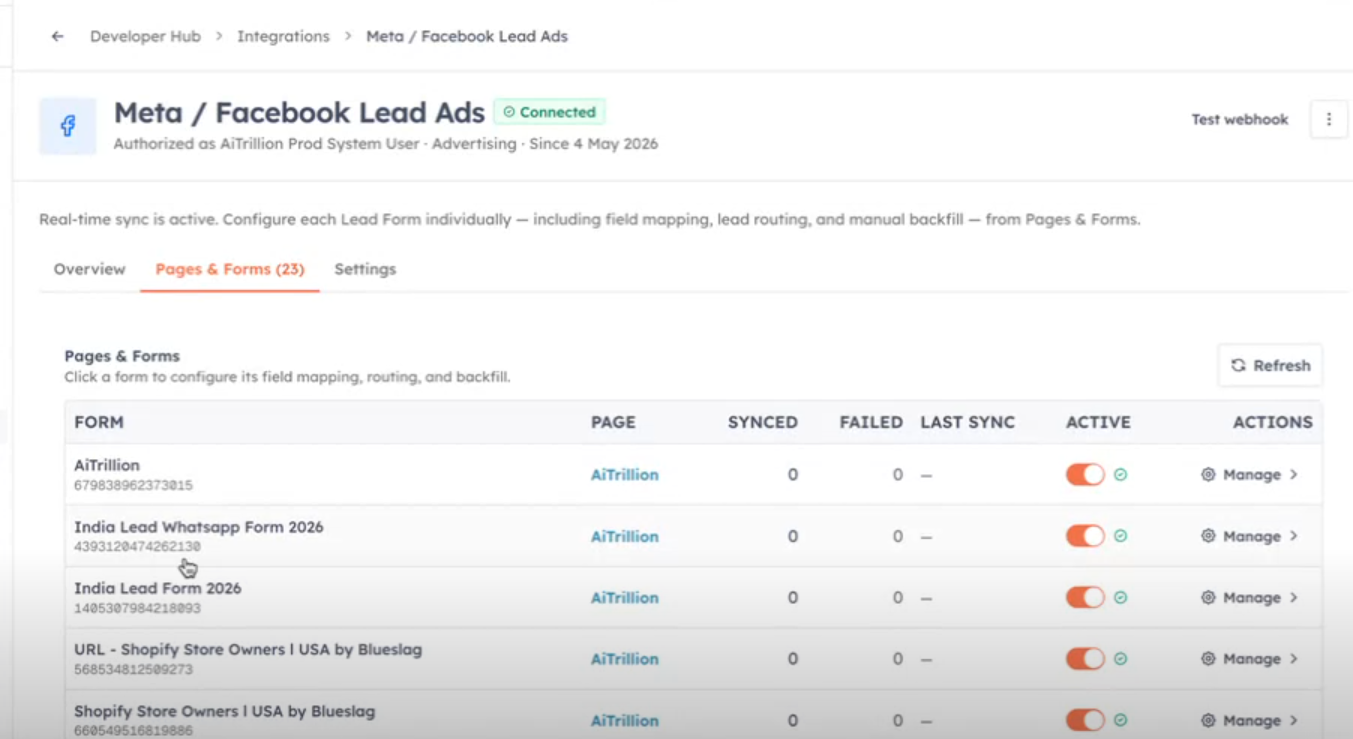Toggle active switch for AiTrillion form
The width and height of the screenshot is (1353, 739).
point(1085,475)
